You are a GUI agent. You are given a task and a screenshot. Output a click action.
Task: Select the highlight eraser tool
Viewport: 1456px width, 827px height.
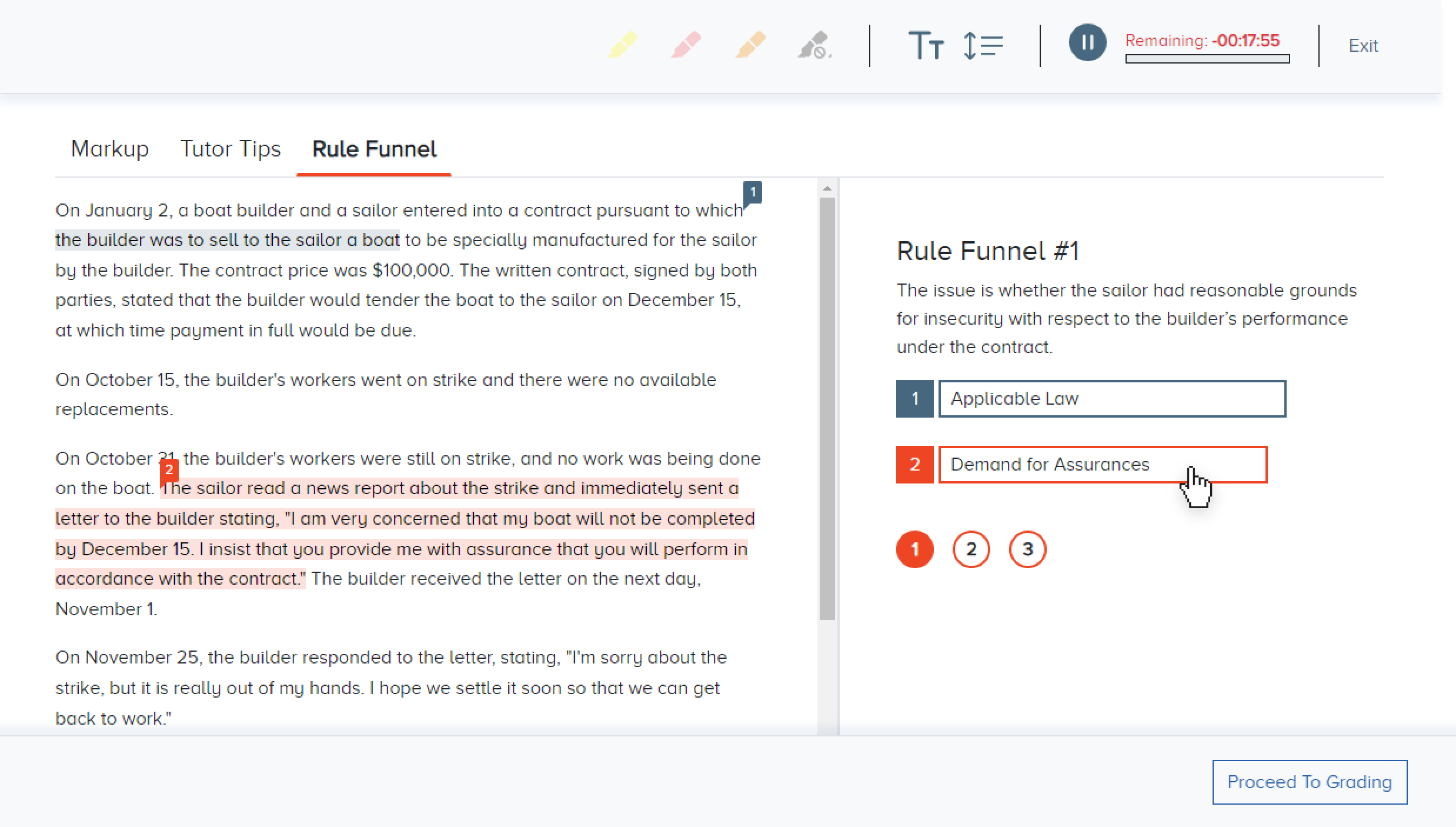tap(814, 45)
